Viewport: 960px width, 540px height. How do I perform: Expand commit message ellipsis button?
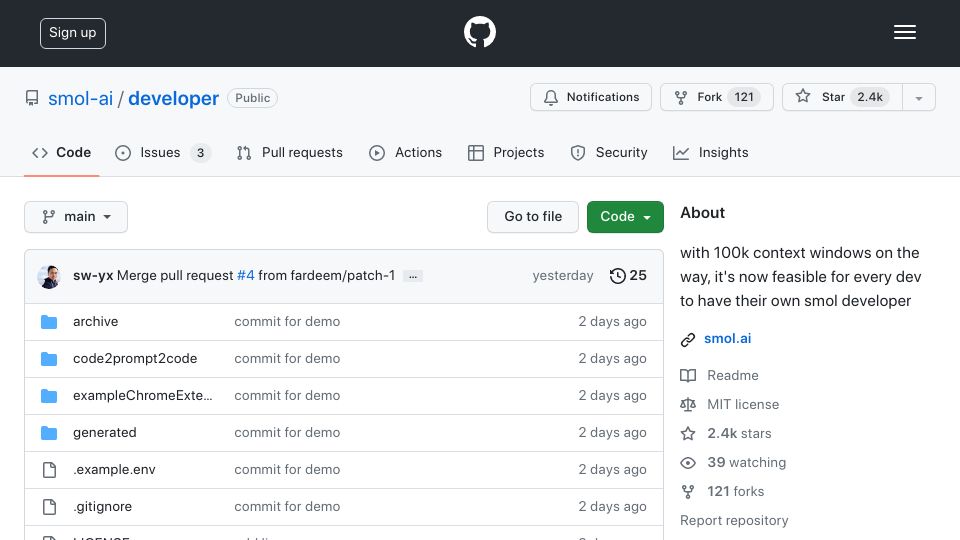413,277
